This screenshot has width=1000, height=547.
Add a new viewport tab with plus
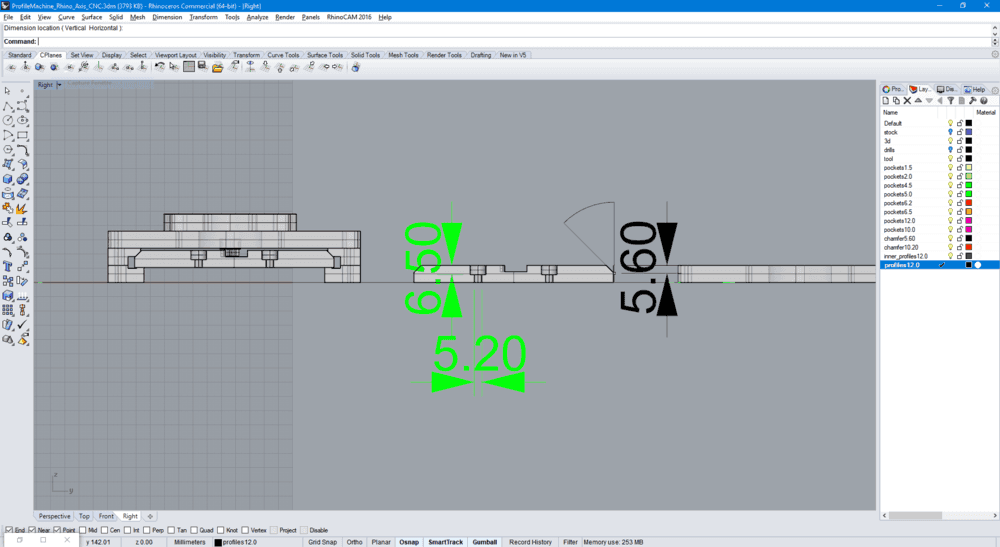[150, 516]
